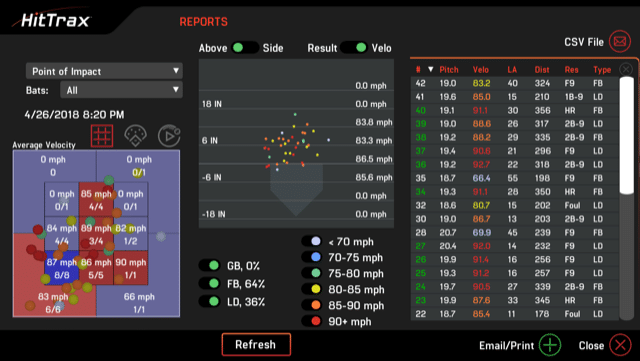Select hit row 23 with 345 distance
Viewport: 640px width, 361px height.
[514, 300]
